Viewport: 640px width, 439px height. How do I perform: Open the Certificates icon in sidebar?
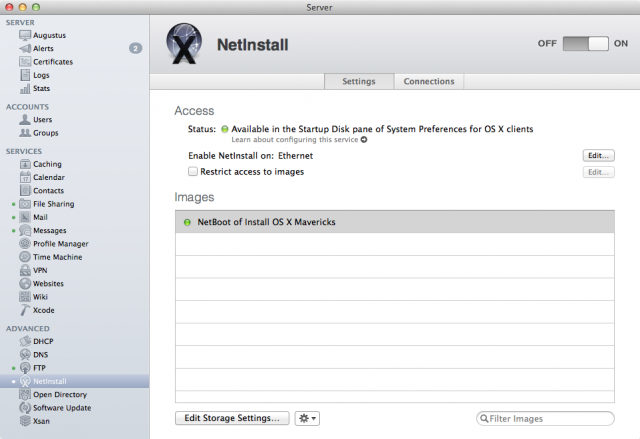(x=25, y=62)
